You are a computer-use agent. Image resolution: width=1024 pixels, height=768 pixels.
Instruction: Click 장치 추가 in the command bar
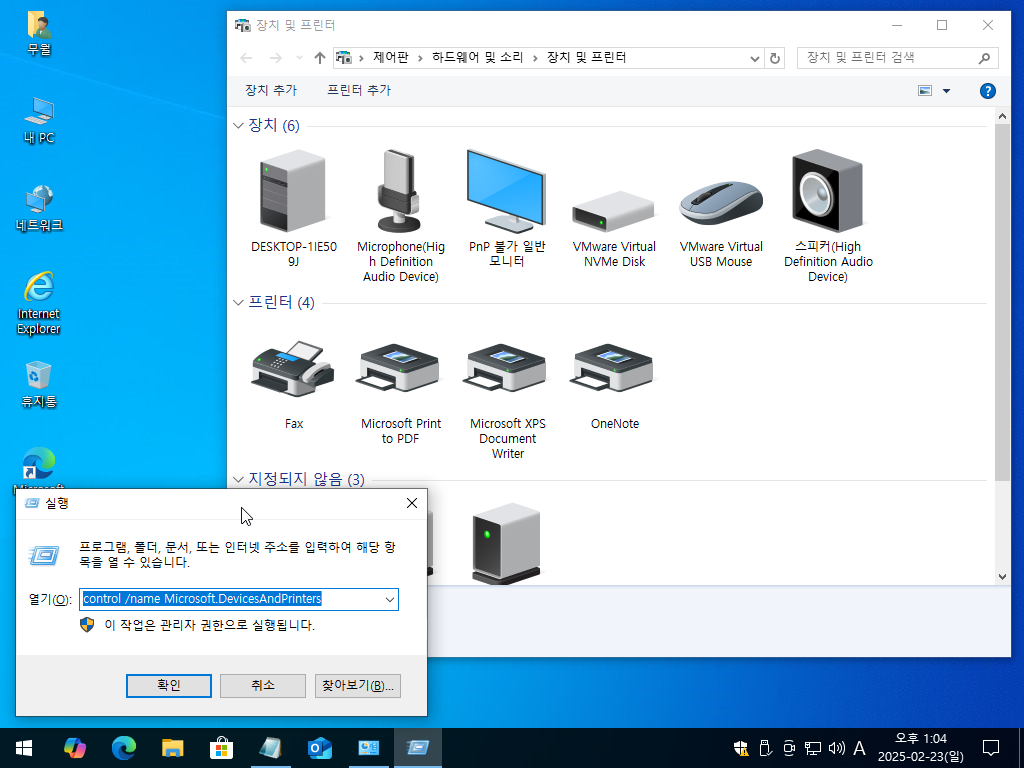tap(270, 91)
